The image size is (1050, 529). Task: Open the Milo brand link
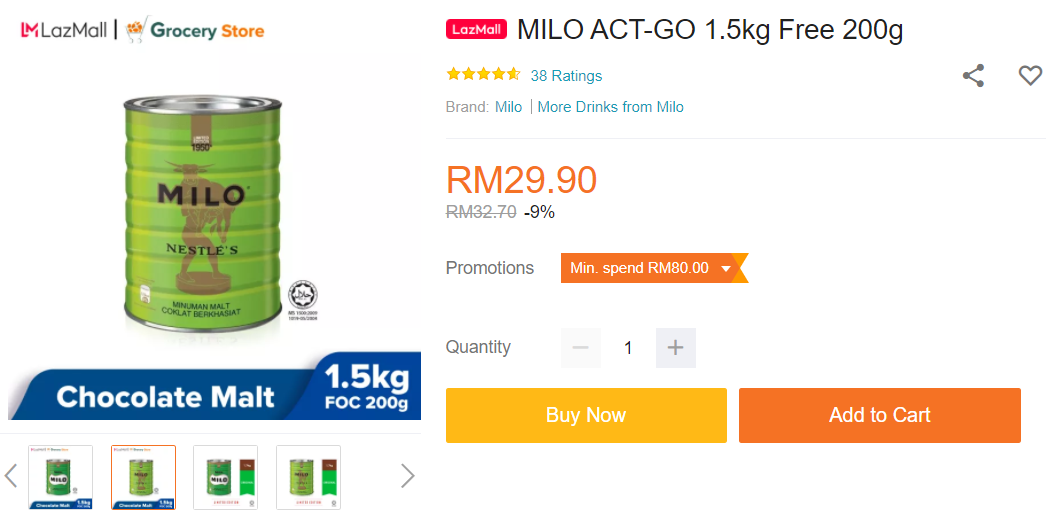coord(508,107)
